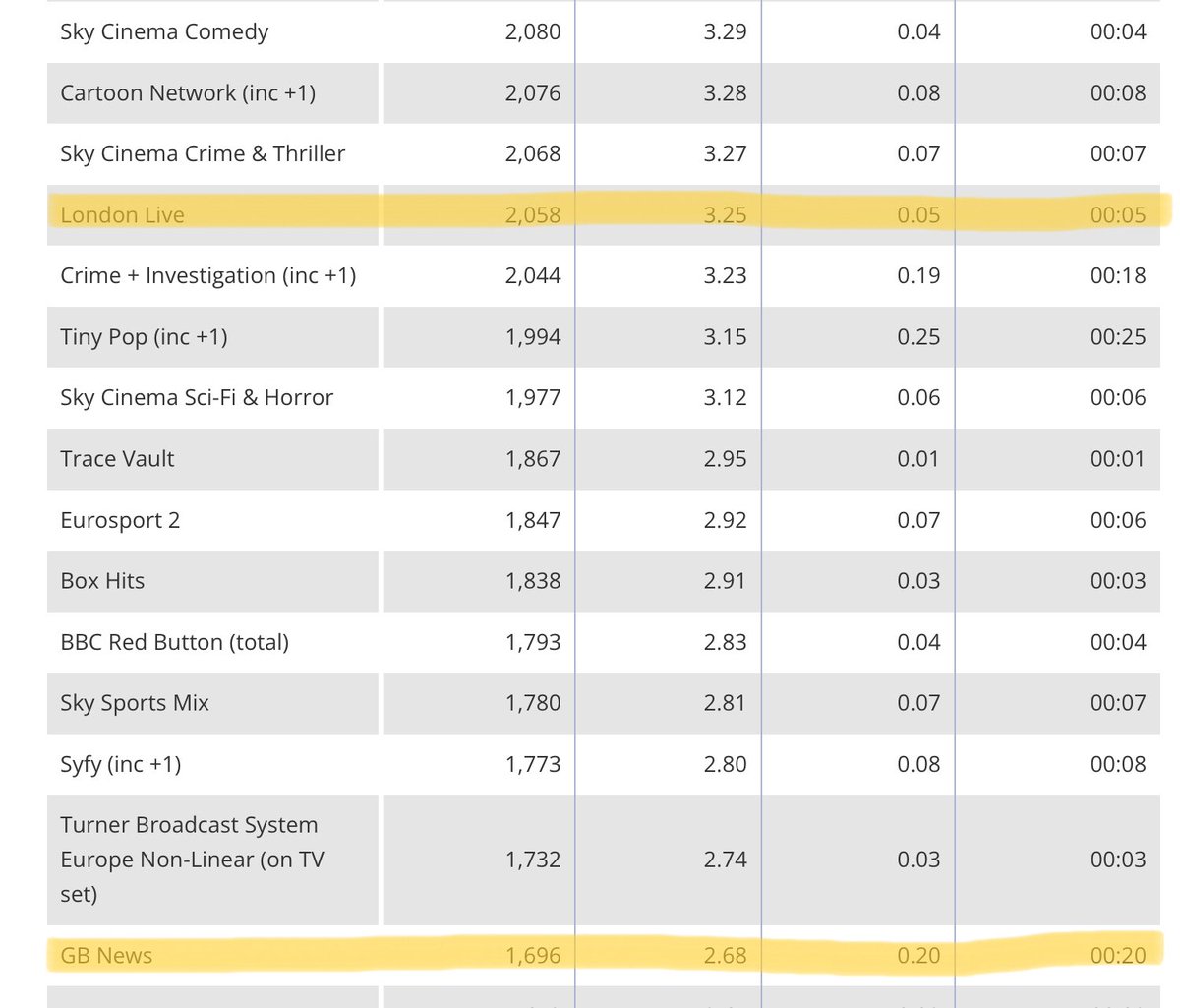This screenshot has width=1180, height=1008.
Task: Click the 2,068 reach figure
Action: click(x=533, y=154)
